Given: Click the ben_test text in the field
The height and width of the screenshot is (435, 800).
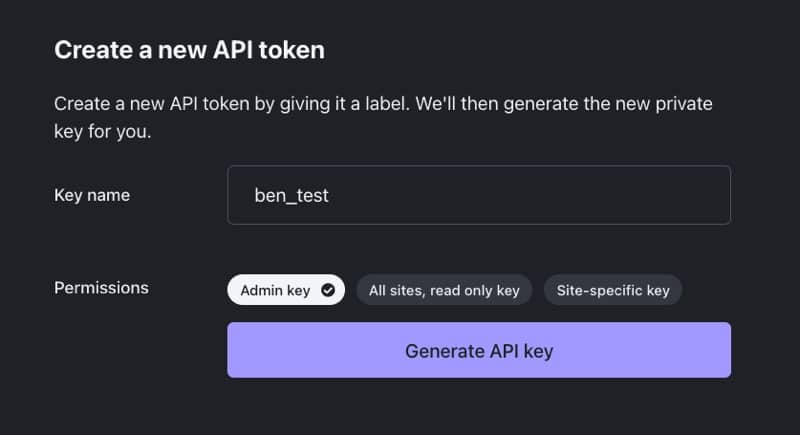Looking at the screenshot, I should click(x=291, y=195).
